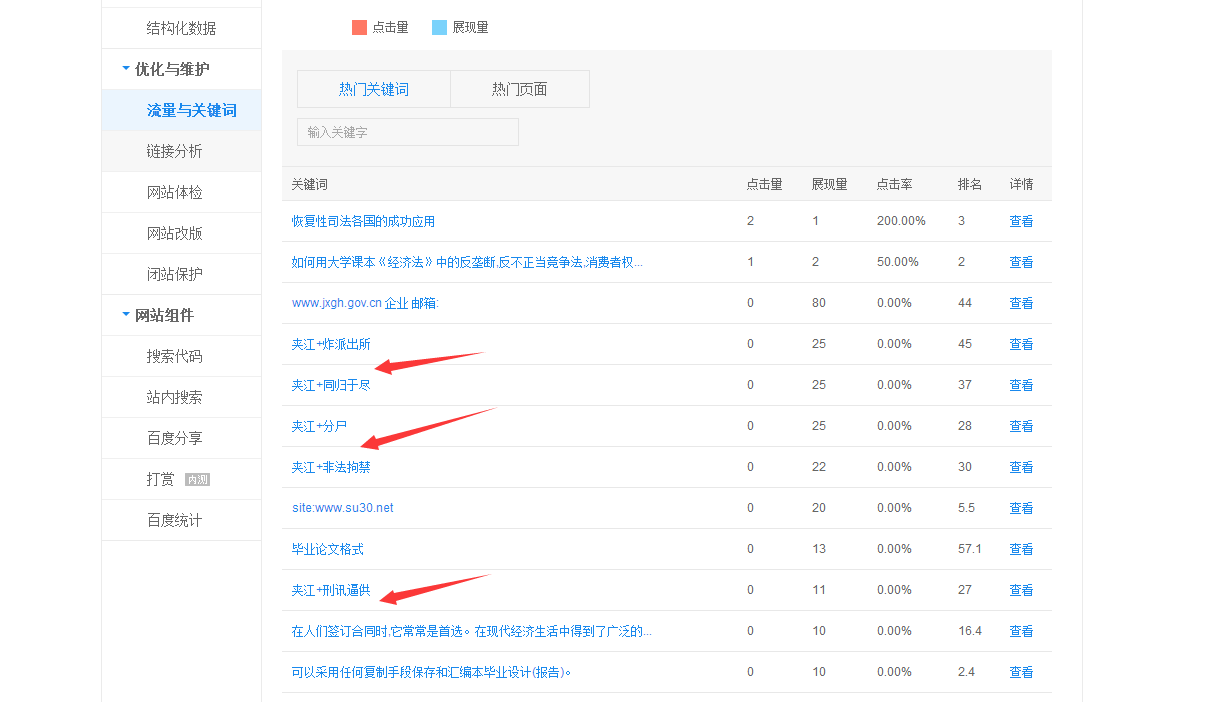Open keyword link 恢复性司法各国的成功应用
The image size is (1226, 702).
(x=363, y=221)
